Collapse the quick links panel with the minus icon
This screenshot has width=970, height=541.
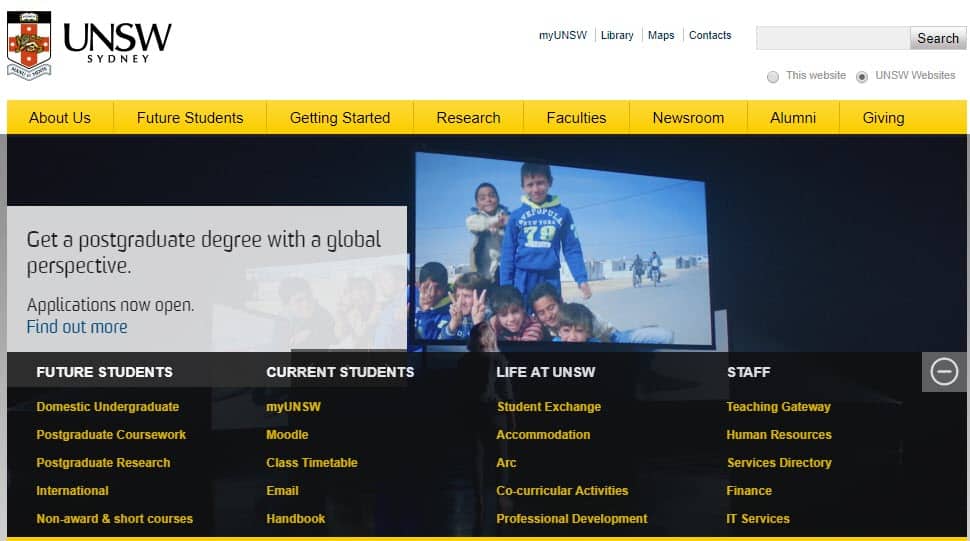pos(944,372)
